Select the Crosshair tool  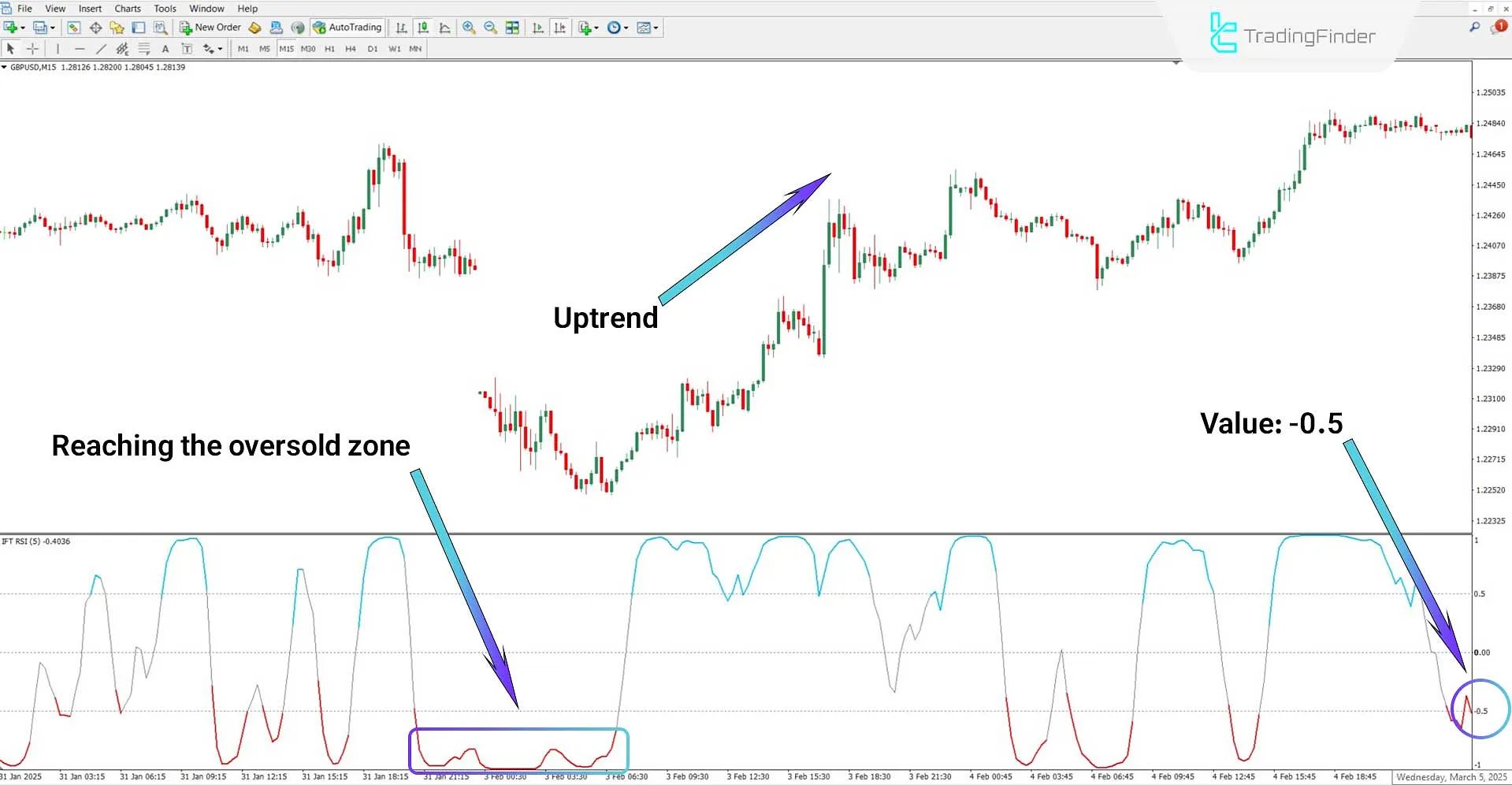tap(32, 48)
